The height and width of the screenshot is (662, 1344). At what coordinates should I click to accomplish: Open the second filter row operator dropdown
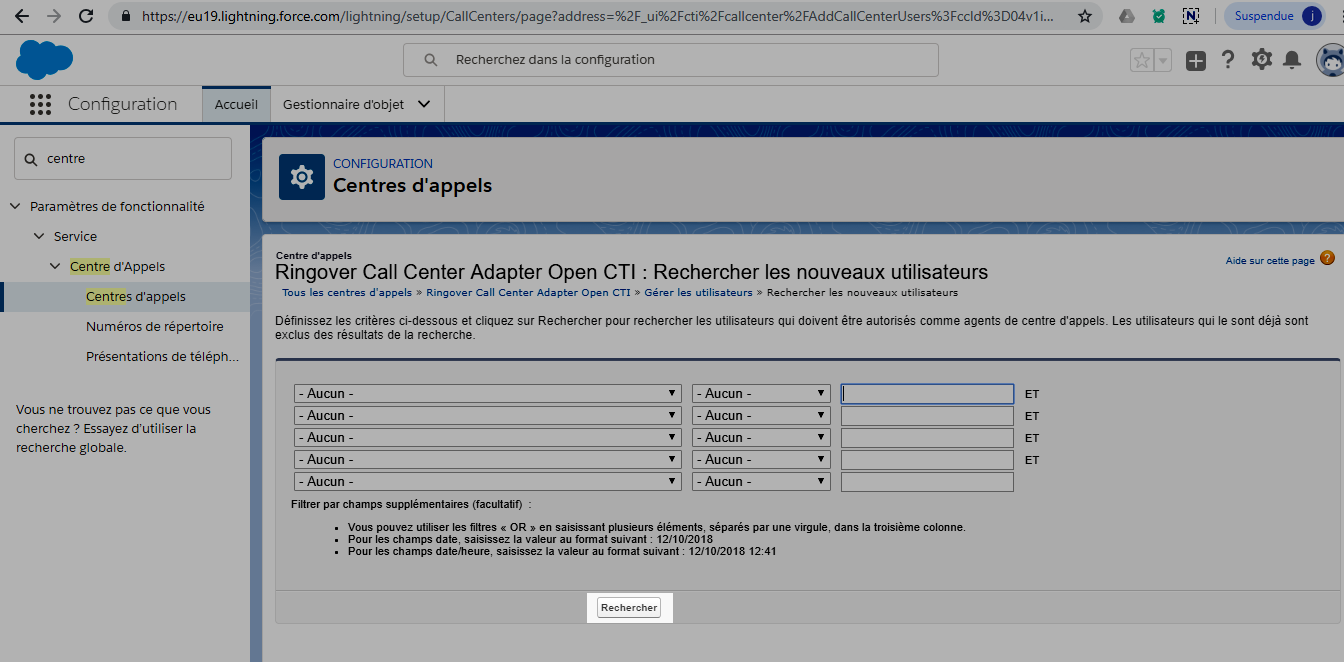[x=761, y=416]
